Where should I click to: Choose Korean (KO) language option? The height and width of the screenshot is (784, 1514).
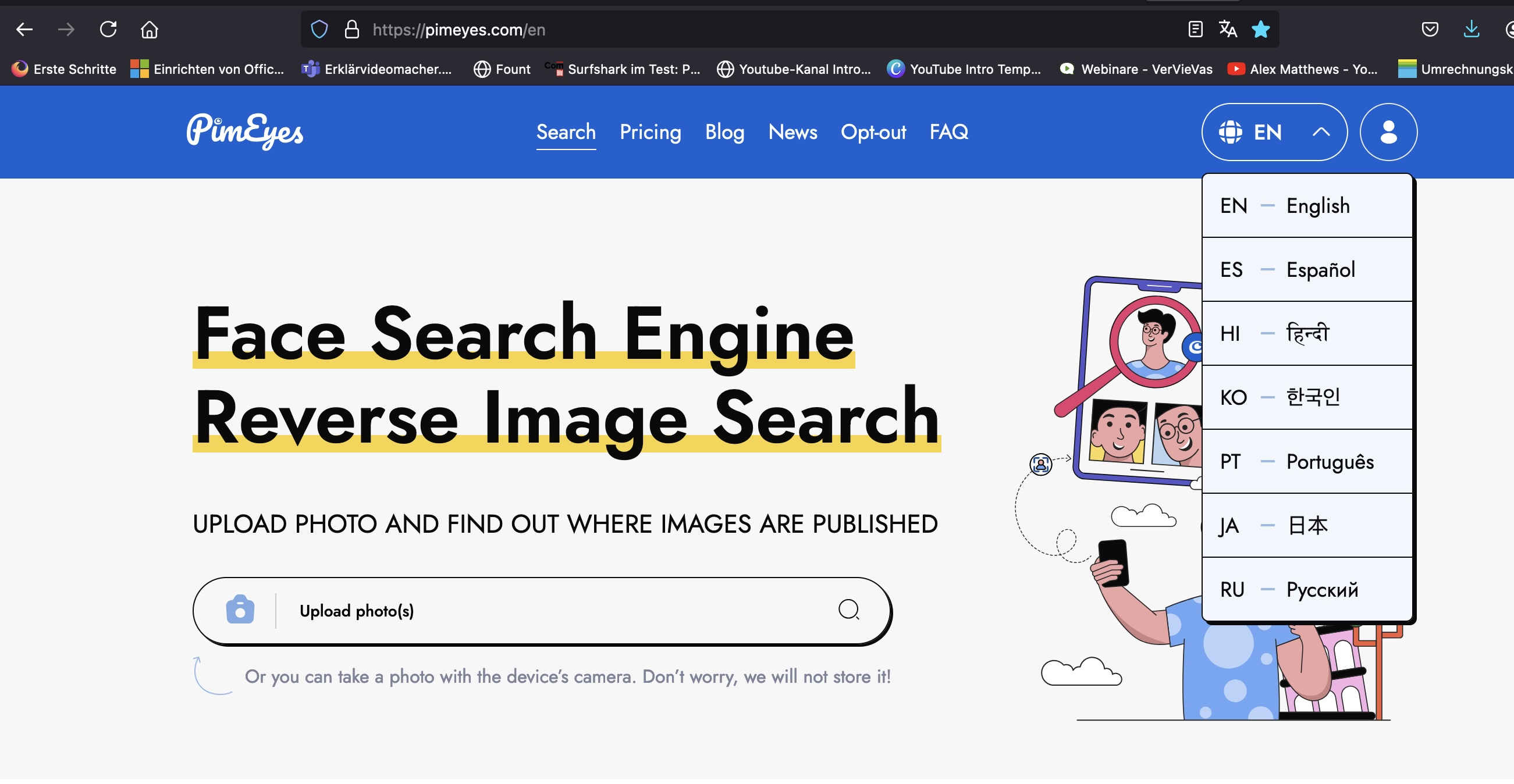coord(1307,398)
